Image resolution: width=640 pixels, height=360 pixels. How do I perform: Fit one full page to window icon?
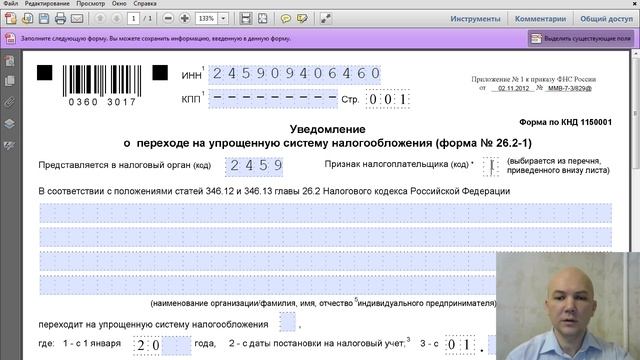pos(262,18)
